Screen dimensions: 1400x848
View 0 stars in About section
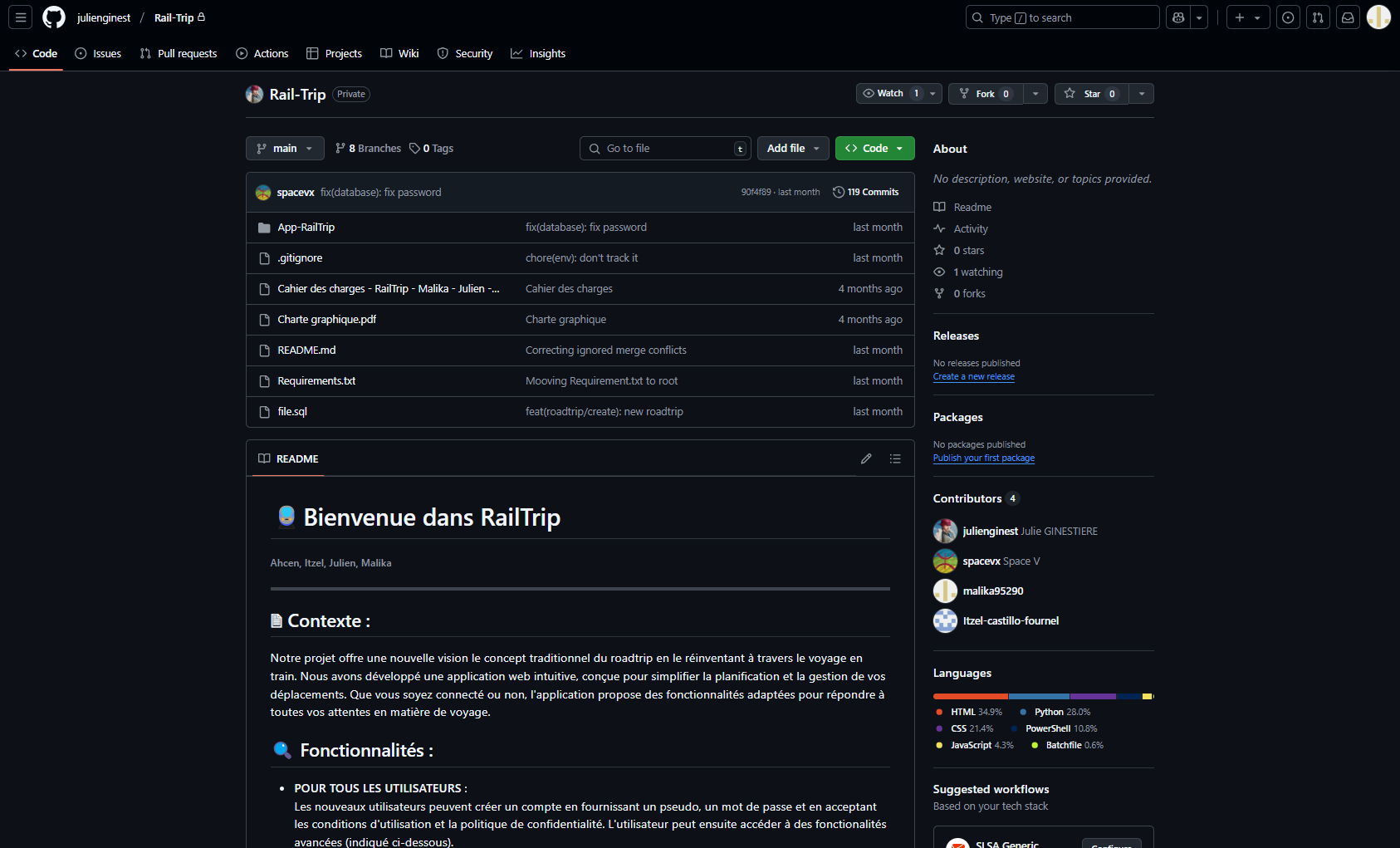959,250
